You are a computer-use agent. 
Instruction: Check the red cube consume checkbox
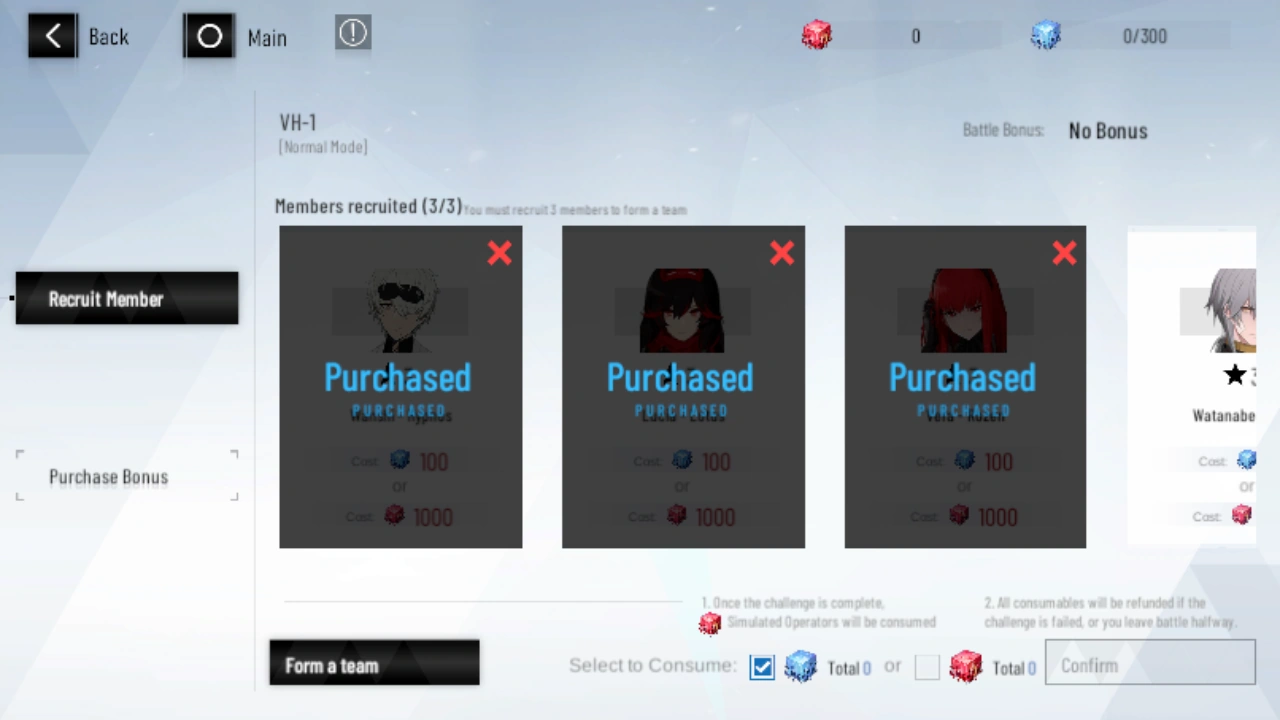[927, 667]
